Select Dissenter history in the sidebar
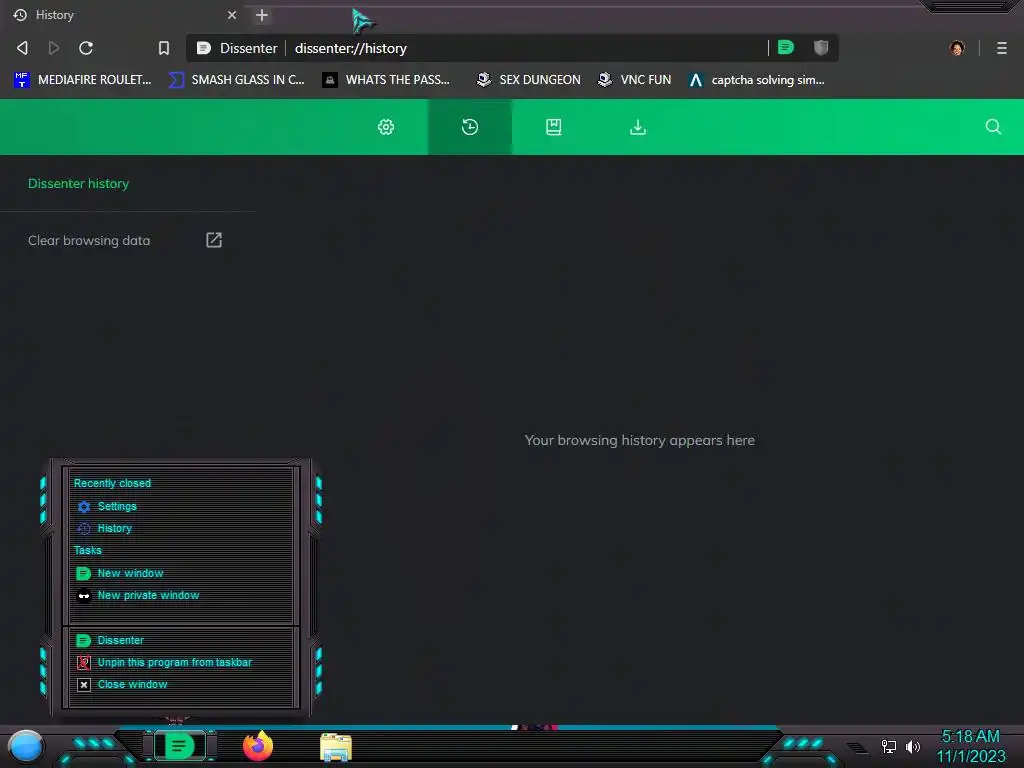The image size is (1024, 768). click(x=78, y=184)
